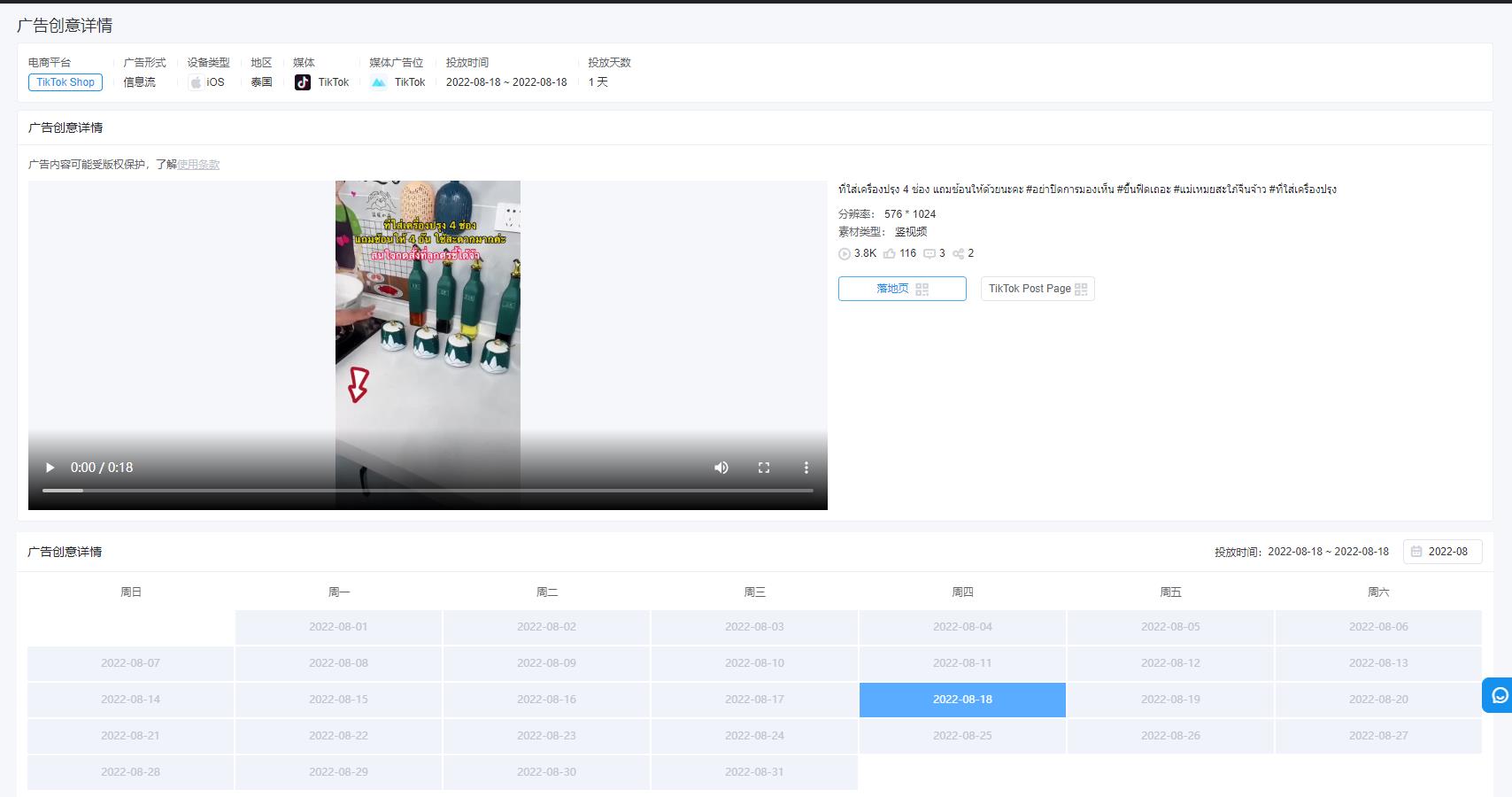Select calendar date 2022-08-06
1512x797 pixels.
[x=1378, y=627]
